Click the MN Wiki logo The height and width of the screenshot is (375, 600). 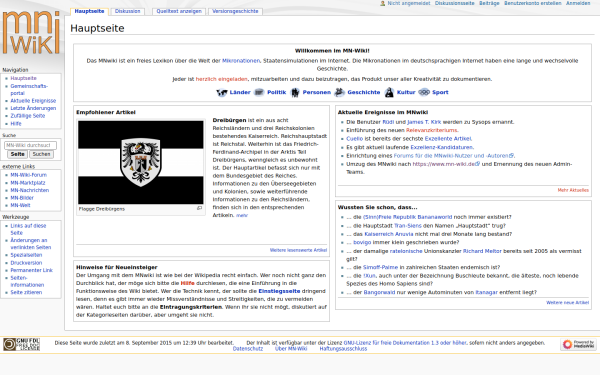(31, 32)
